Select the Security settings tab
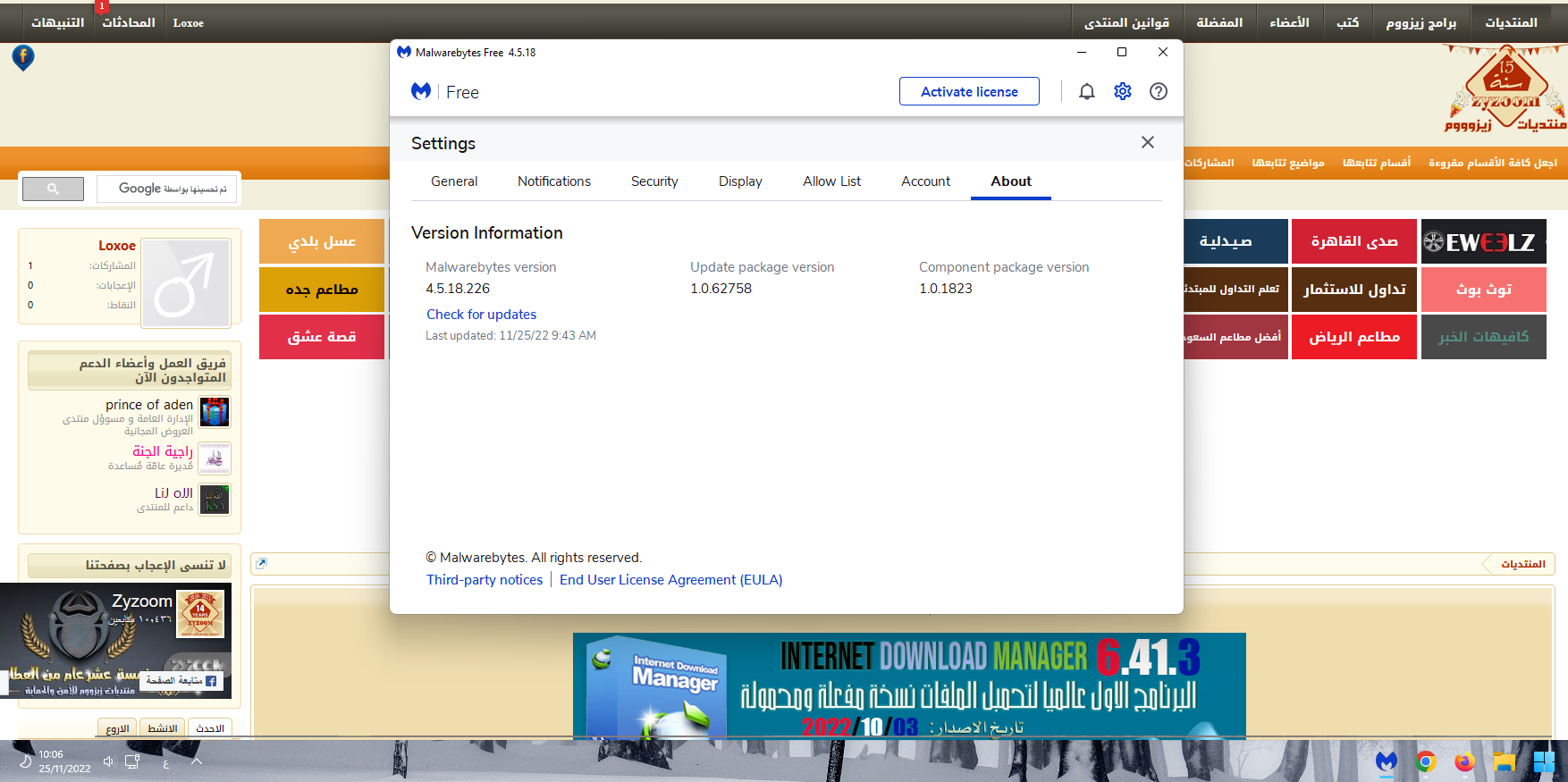Image resolution: width=1568 pixels, height=782 pixels. pos(654,181)
